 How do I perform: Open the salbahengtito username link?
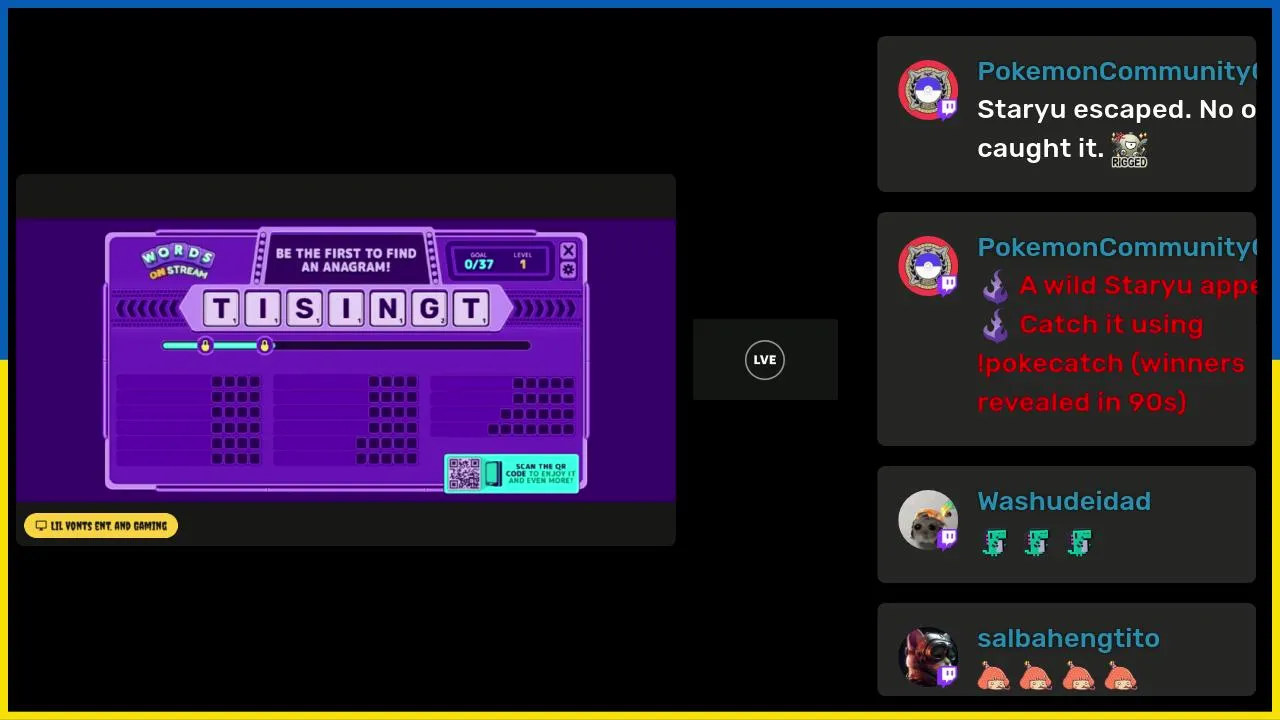(x=1068, y=638)
